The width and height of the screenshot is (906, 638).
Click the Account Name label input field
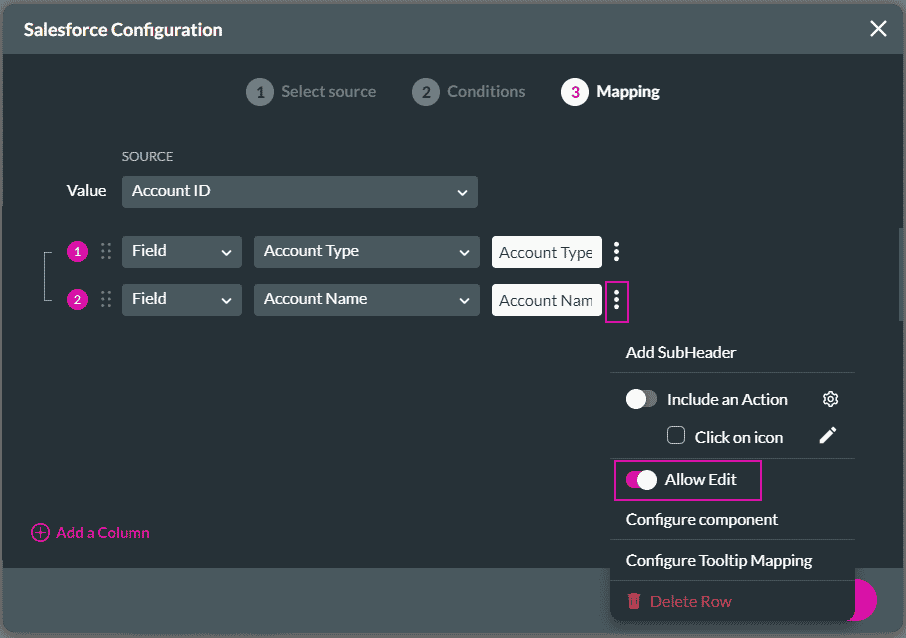coord(545,300)
